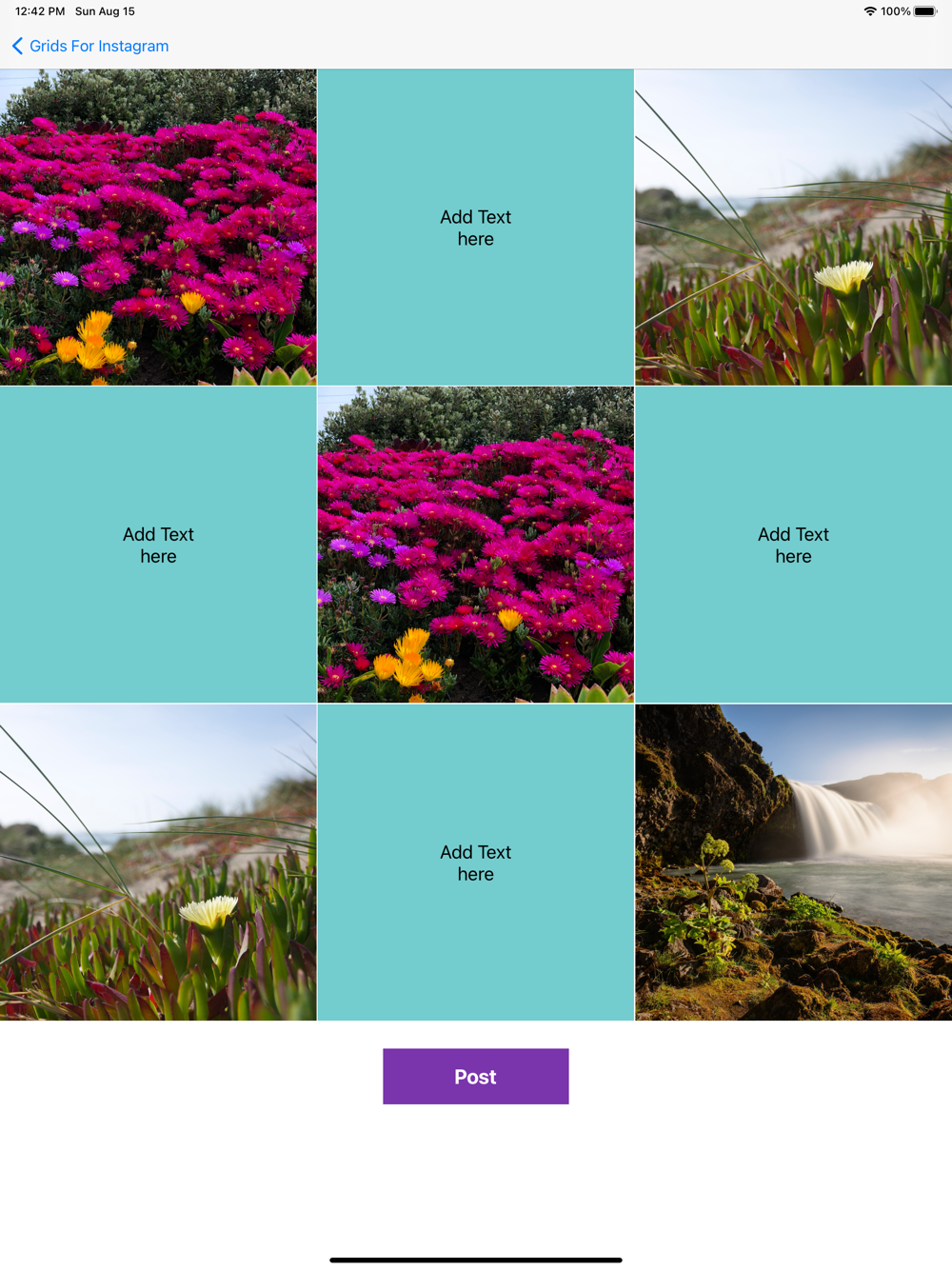Tap the home indicator bar

coord(476,1260)
